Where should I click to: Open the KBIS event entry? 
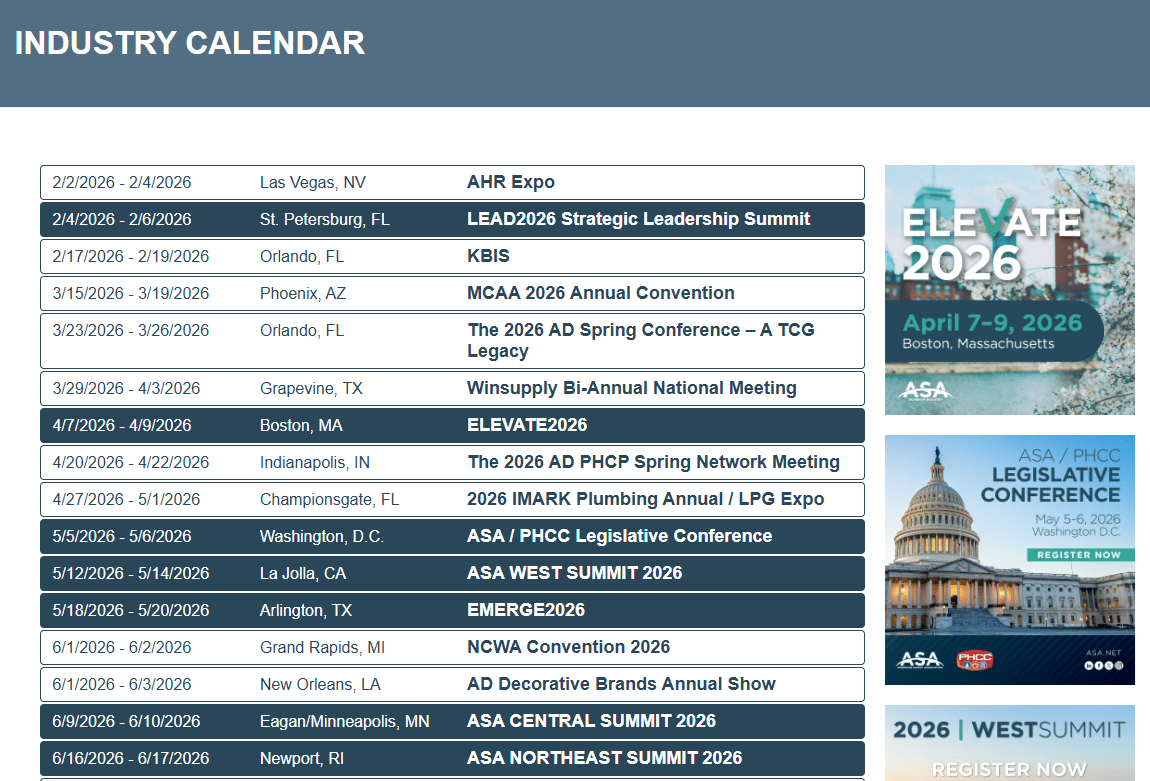click(x=488, y=256)
